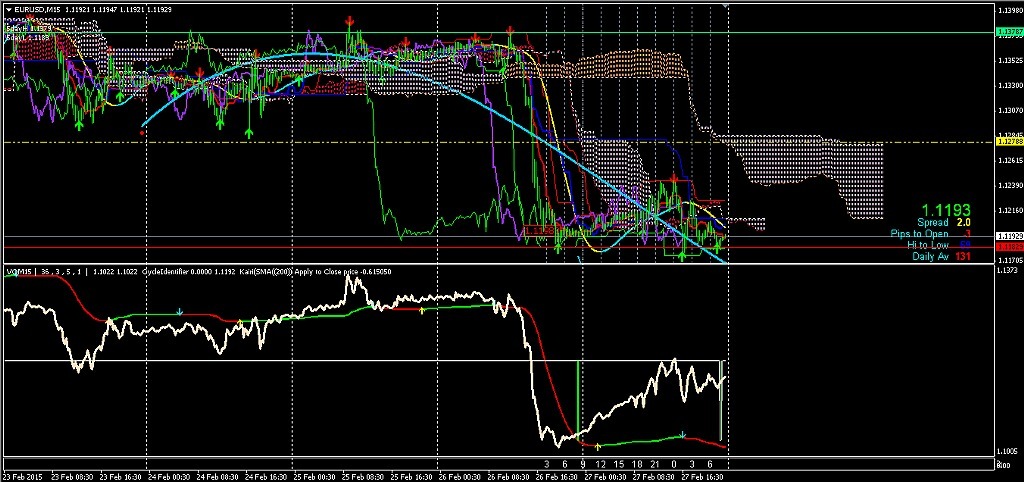The height and width of the screenshot is (482, 1024).
Task: Click the red 1.1198 level label on the chart
Action: [x=539, y=231]
